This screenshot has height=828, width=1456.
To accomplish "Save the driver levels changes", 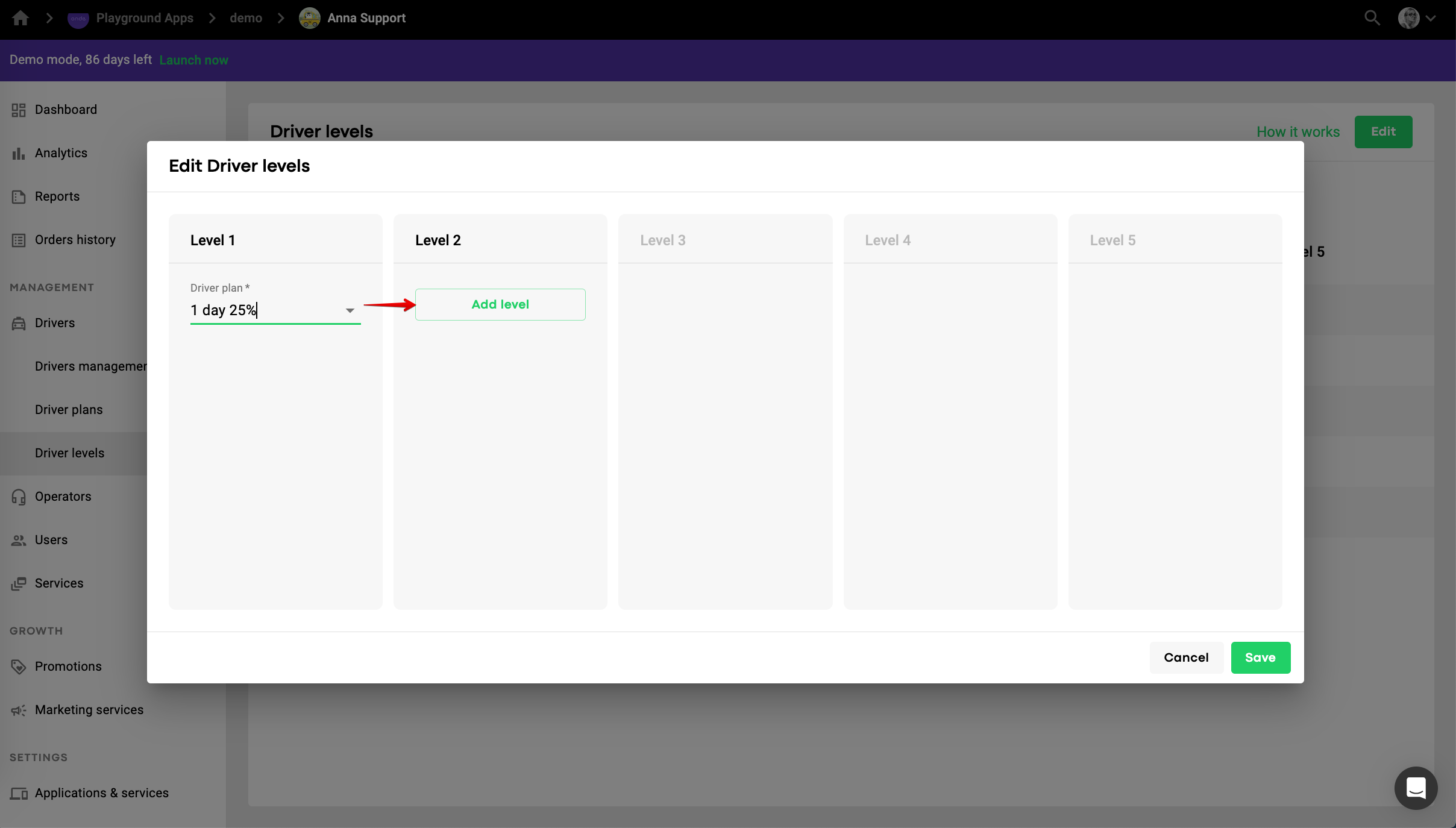I will click(1260, 657).
